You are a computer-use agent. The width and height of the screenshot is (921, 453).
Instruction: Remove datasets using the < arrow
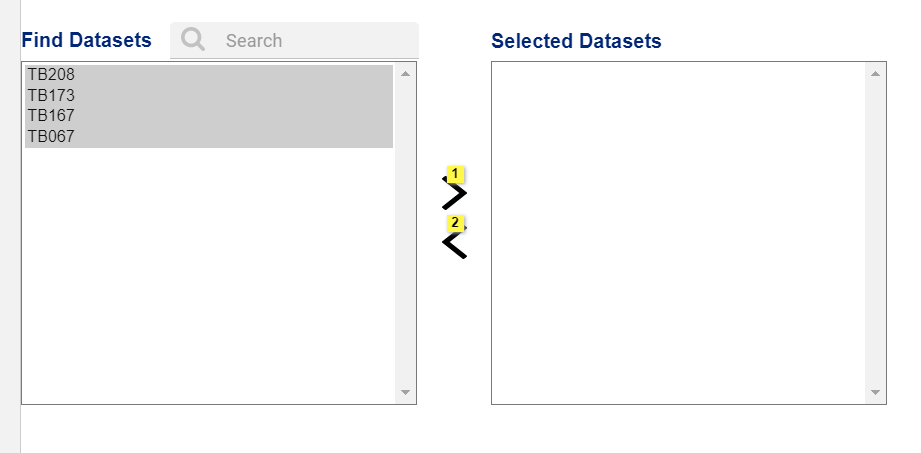455,243
